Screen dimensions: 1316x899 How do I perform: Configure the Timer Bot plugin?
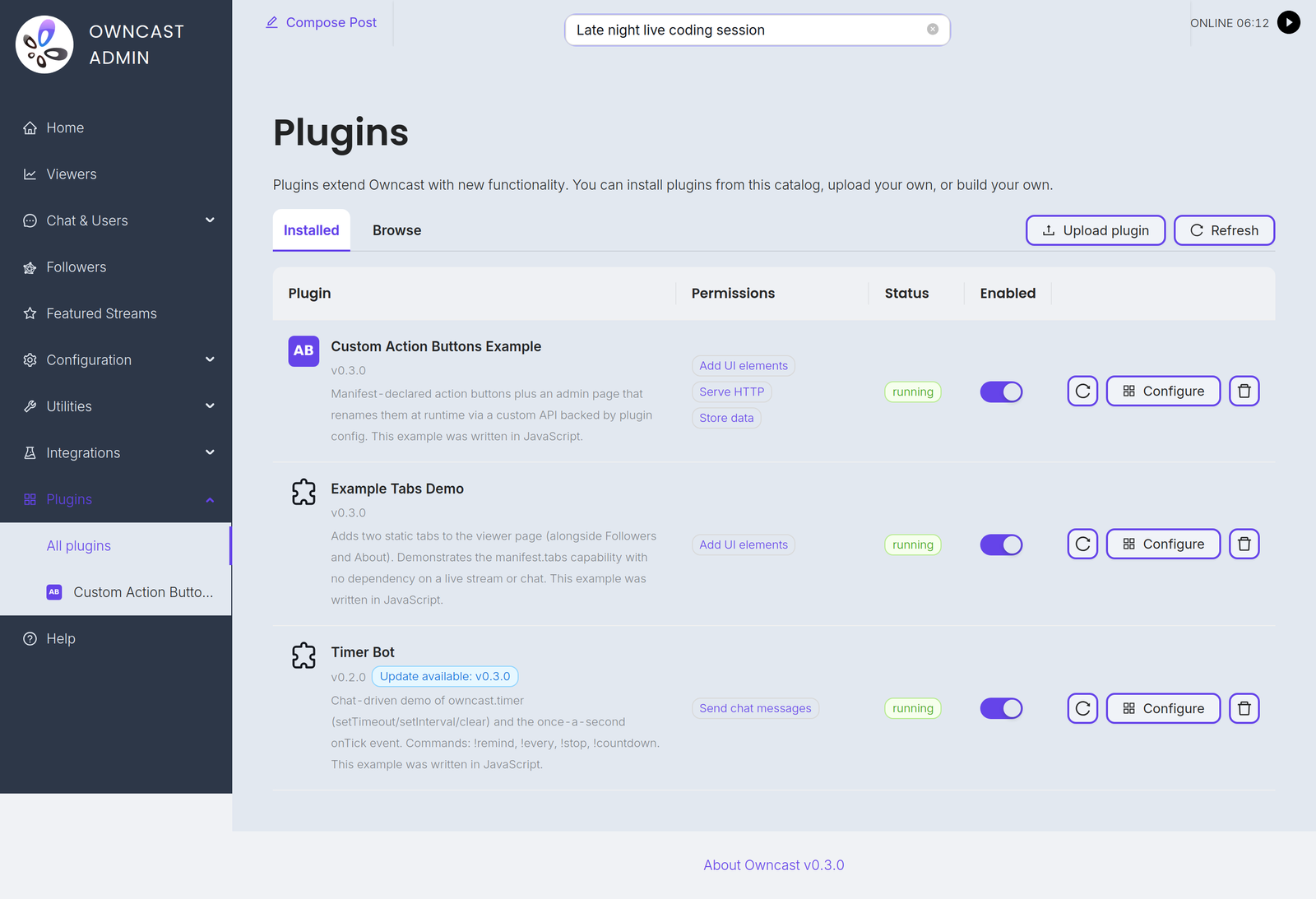point(1163,708)
